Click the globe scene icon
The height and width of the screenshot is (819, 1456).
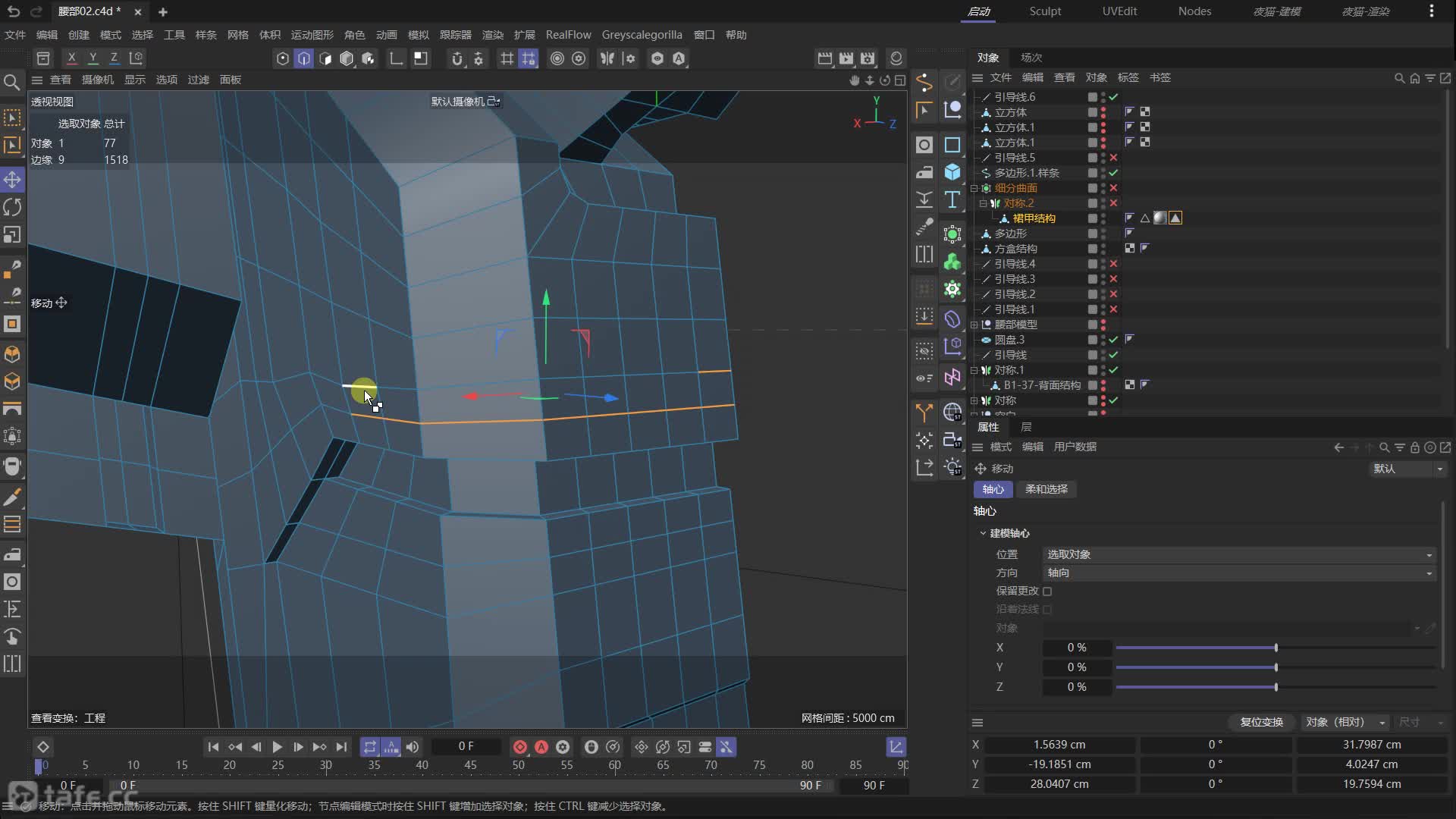click(952, 412)
